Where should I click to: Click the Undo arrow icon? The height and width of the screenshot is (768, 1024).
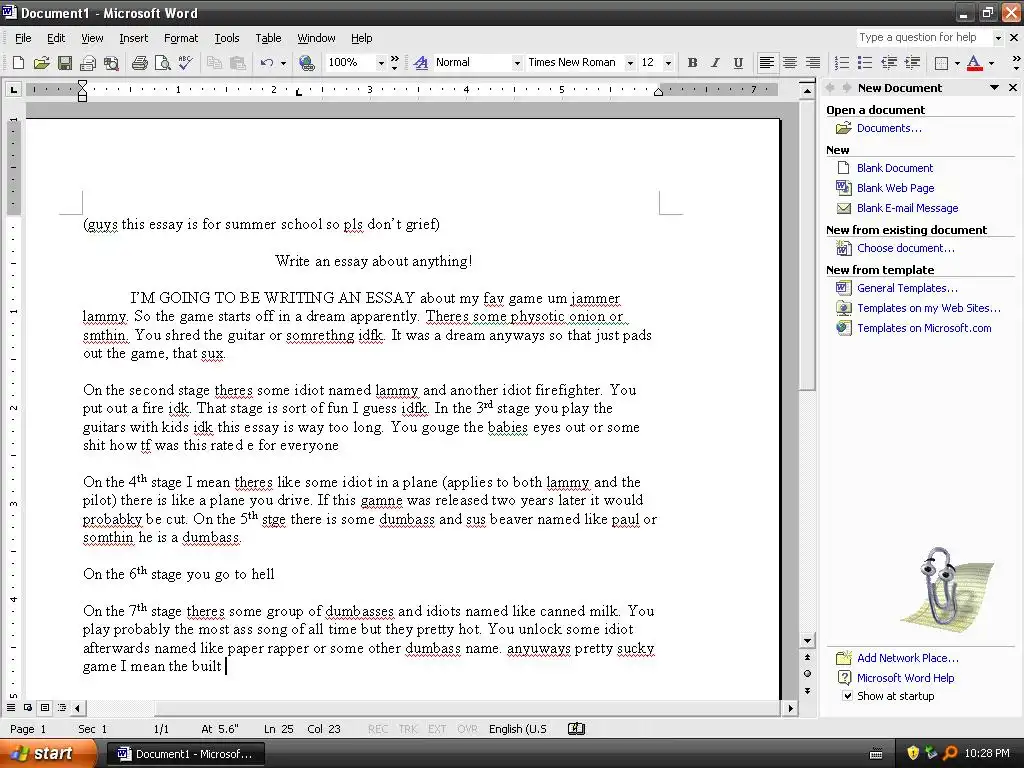266,63
